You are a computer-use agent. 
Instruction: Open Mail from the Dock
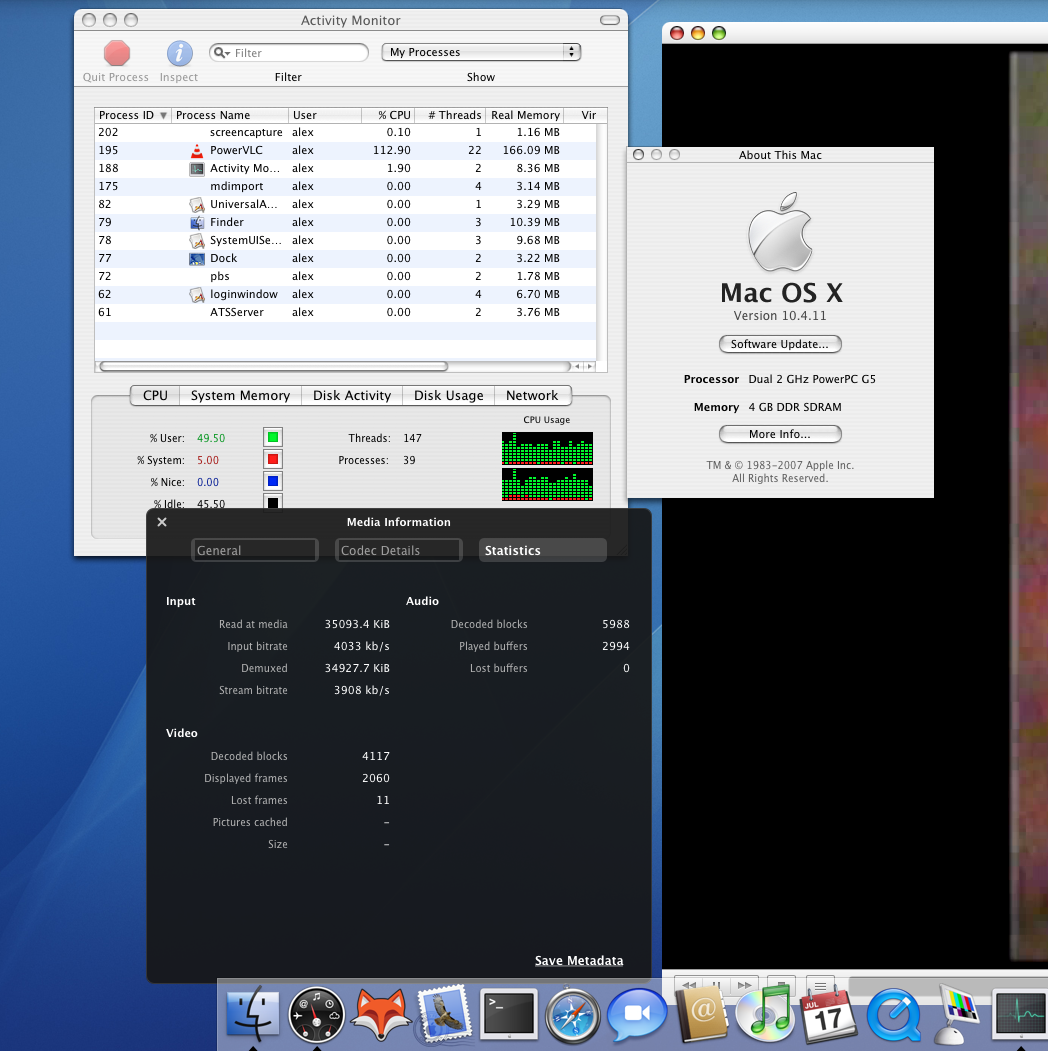coord(443,1013)
